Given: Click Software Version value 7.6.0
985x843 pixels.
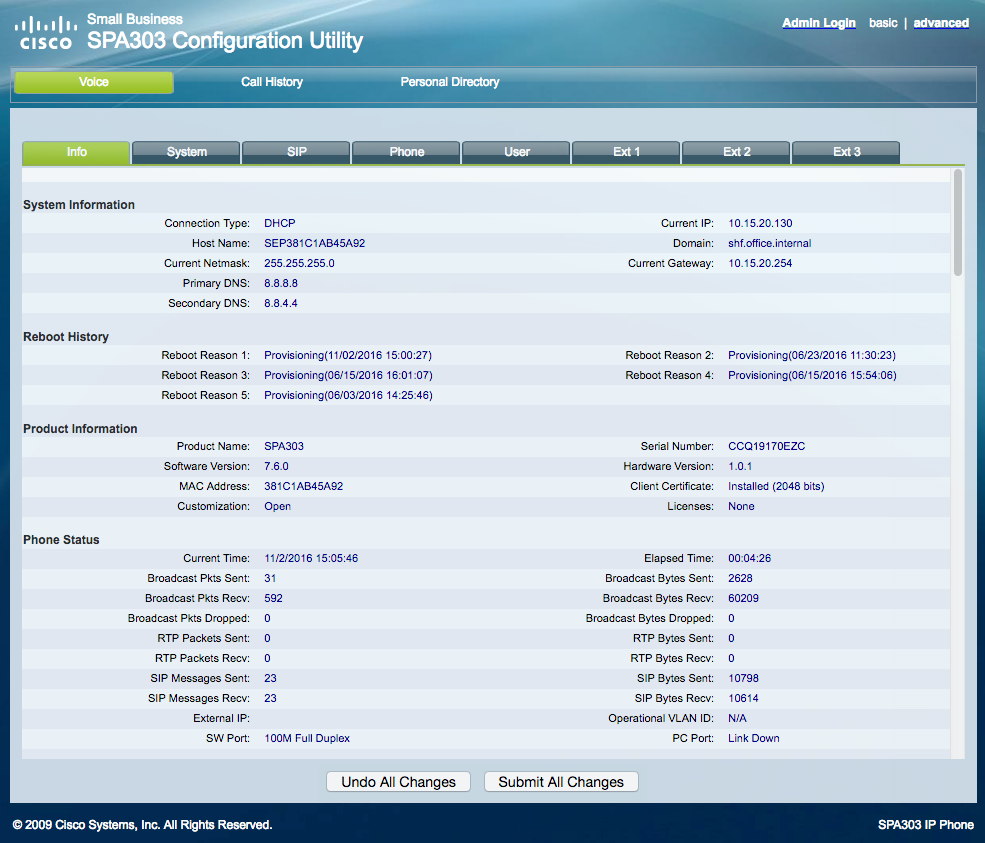Looking at the screenshot, I should (276, 467).
